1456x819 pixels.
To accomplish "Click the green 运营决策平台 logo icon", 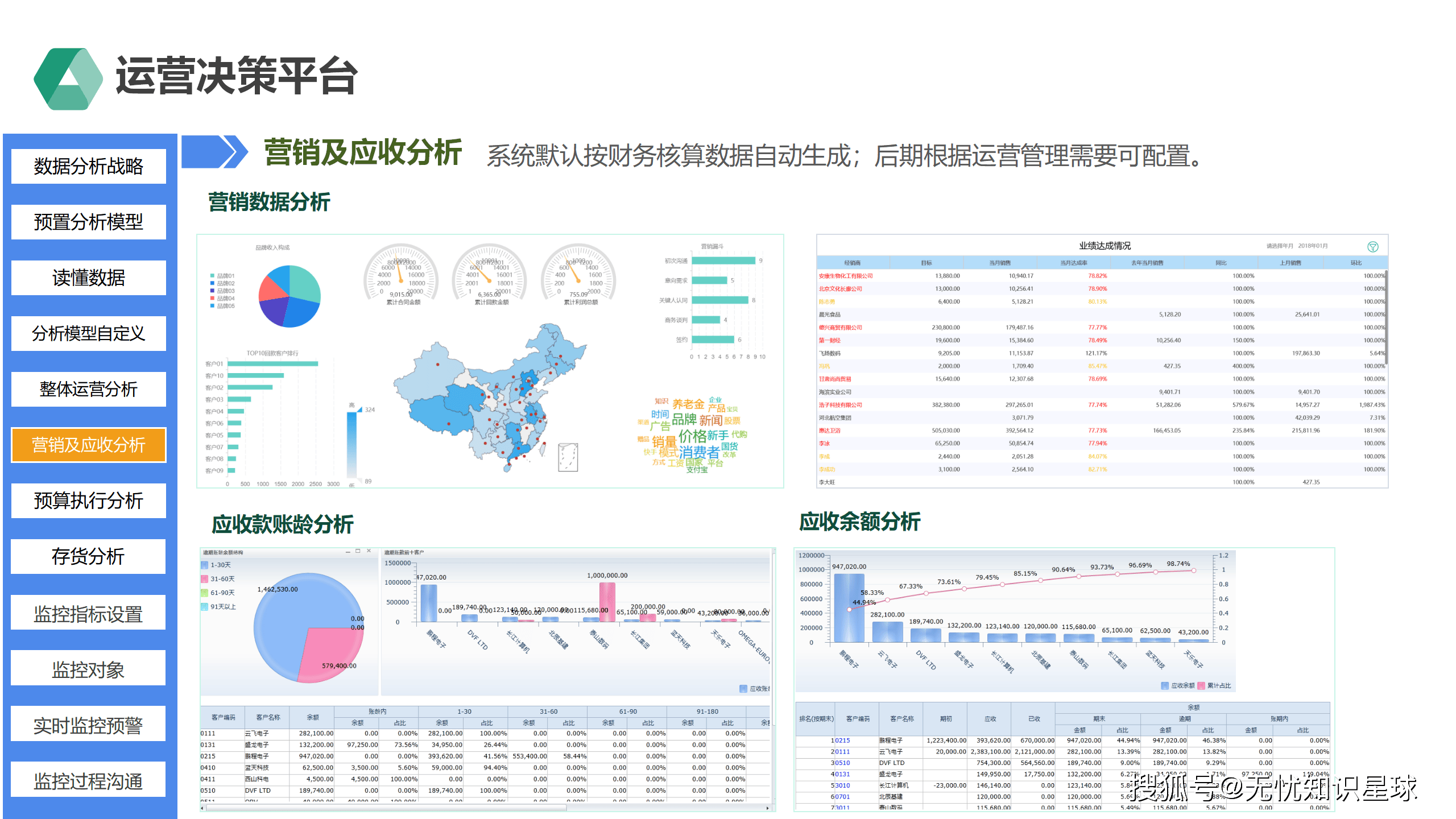I will coord(68,78).
